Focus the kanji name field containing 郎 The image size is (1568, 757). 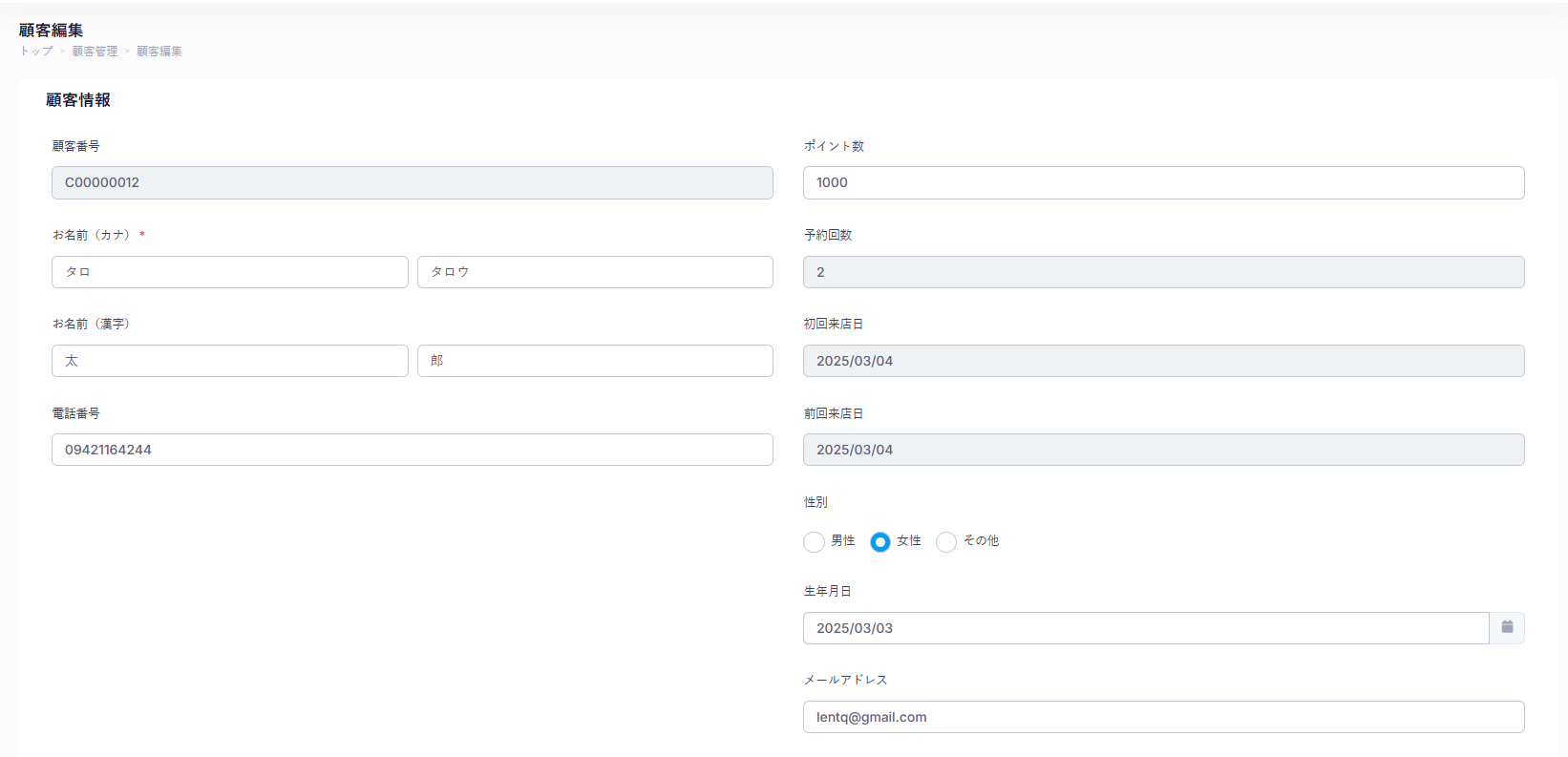[595, 361]
